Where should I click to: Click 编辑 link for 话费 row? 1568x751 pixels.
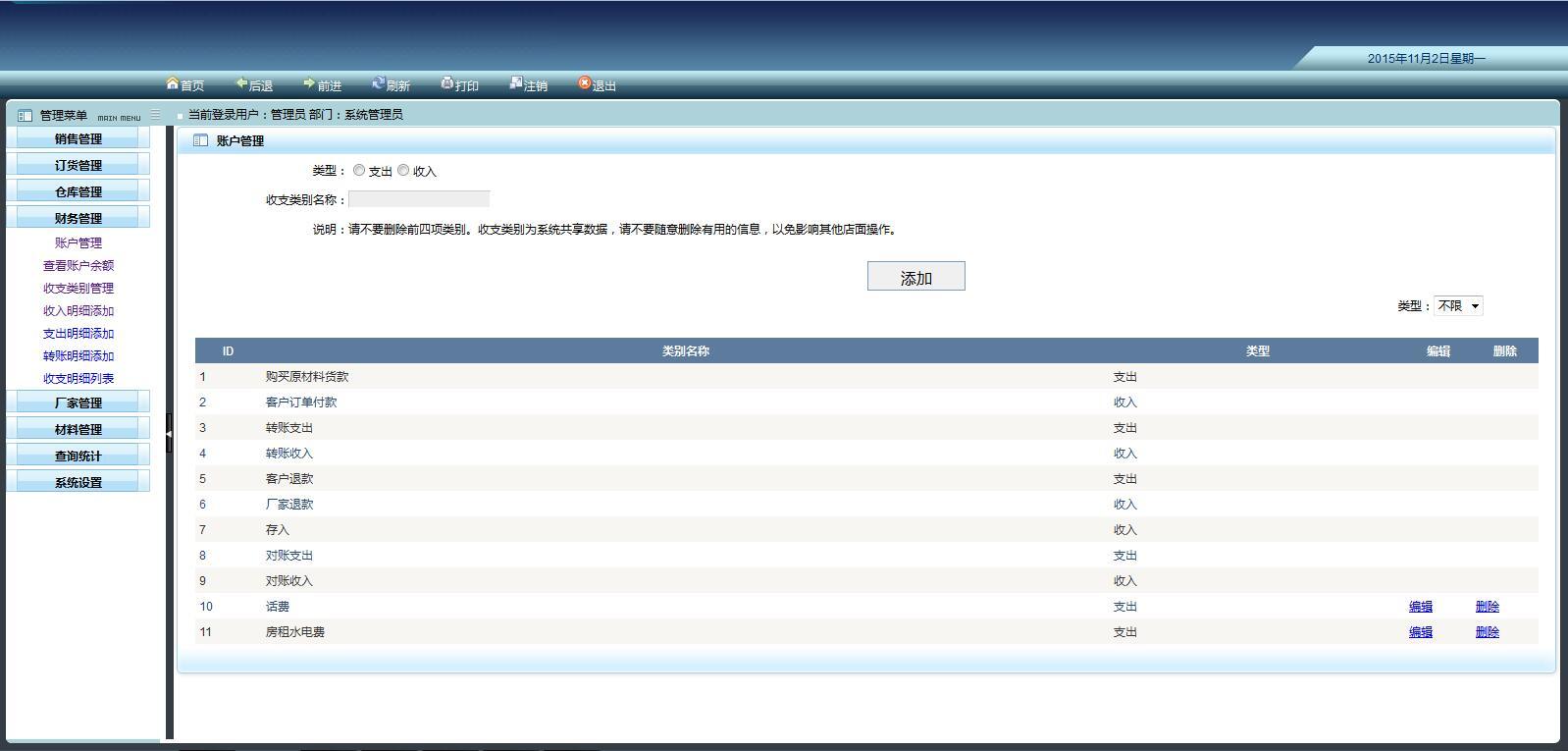(x=1420, y=607)
